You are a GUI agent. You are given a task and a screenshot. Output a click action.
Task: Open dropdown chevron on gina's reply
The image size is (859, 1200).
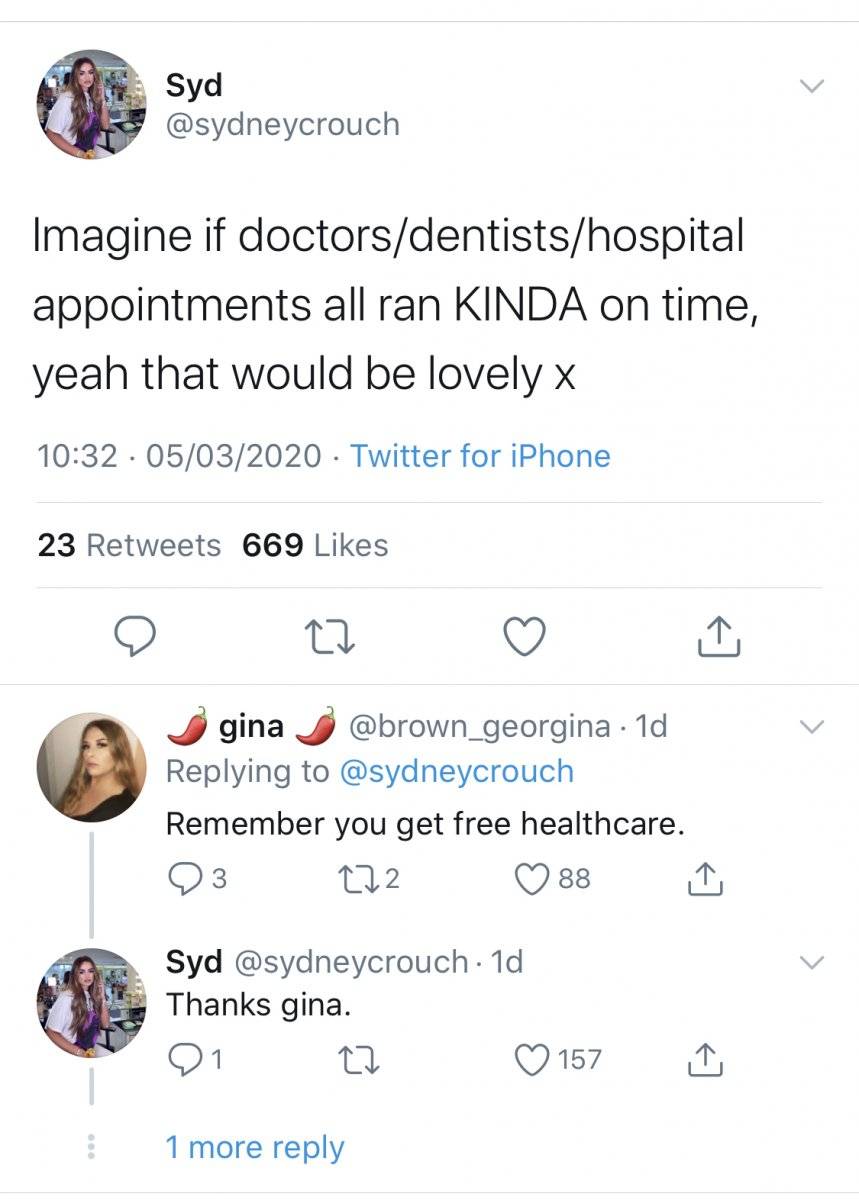[813, 725]
